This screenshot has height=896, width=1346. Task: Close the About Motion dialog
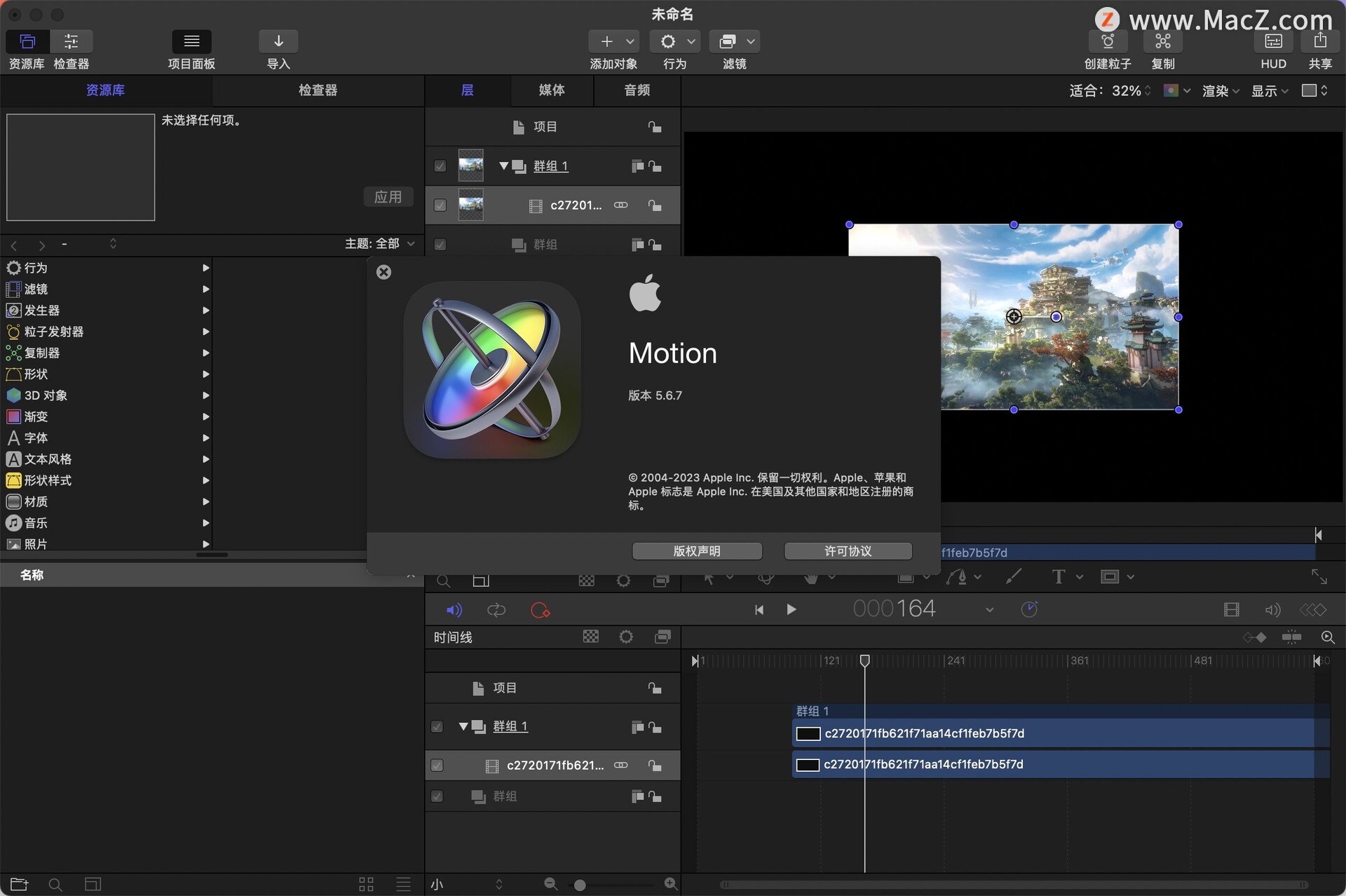pos(383,272)
